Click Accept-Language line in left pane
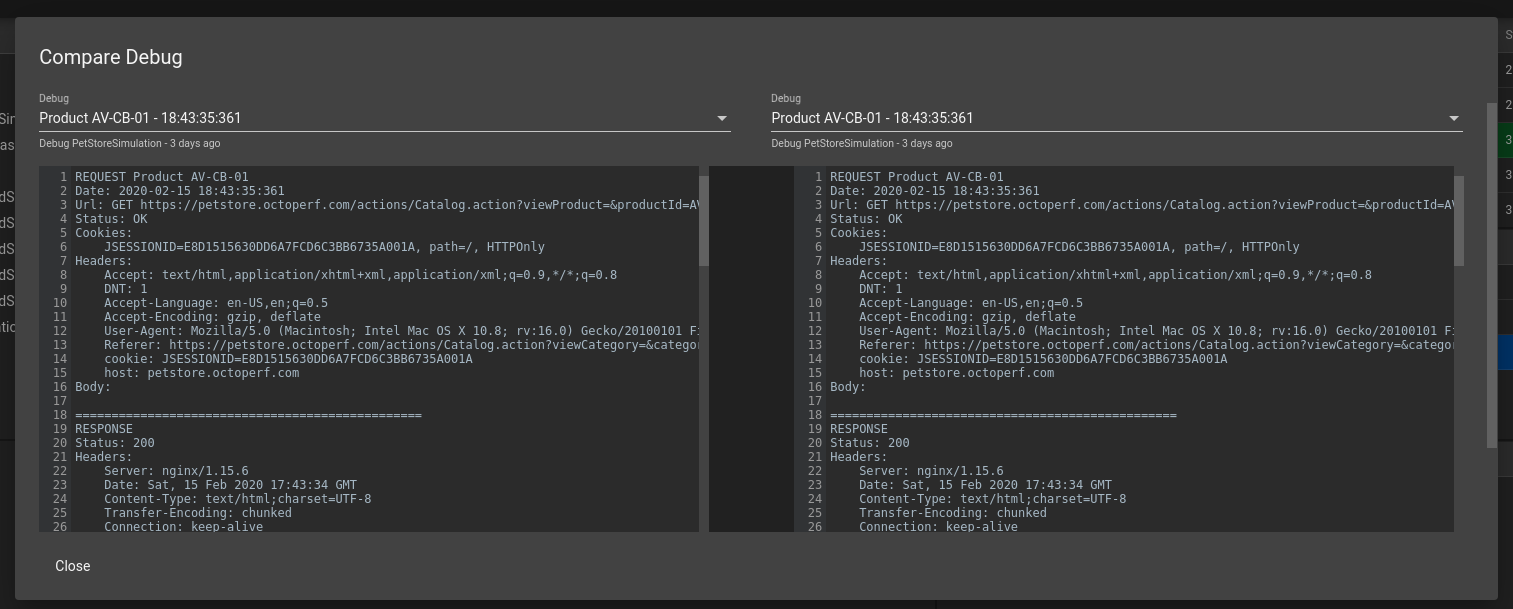This screenshot has width=1513, height=609. coord(216,303)
